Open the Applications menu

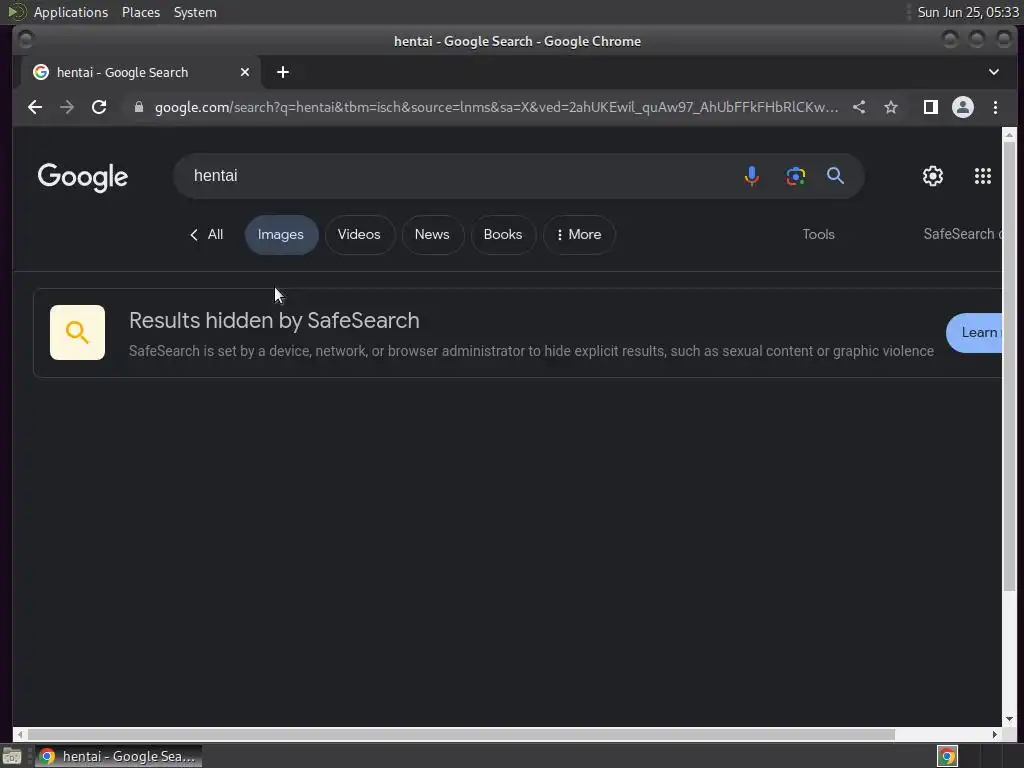71,12
